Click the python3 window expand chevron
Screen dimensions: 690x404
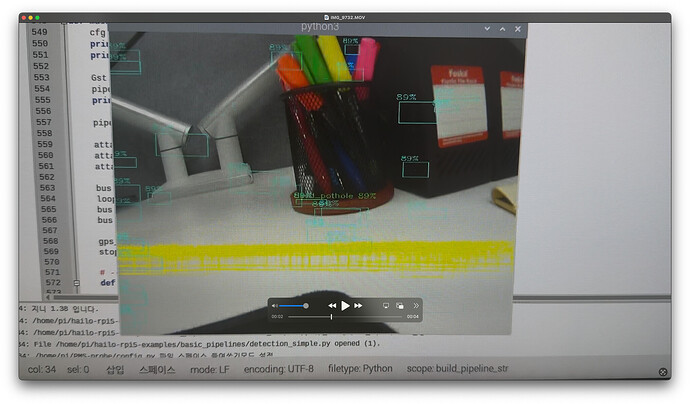502,31
